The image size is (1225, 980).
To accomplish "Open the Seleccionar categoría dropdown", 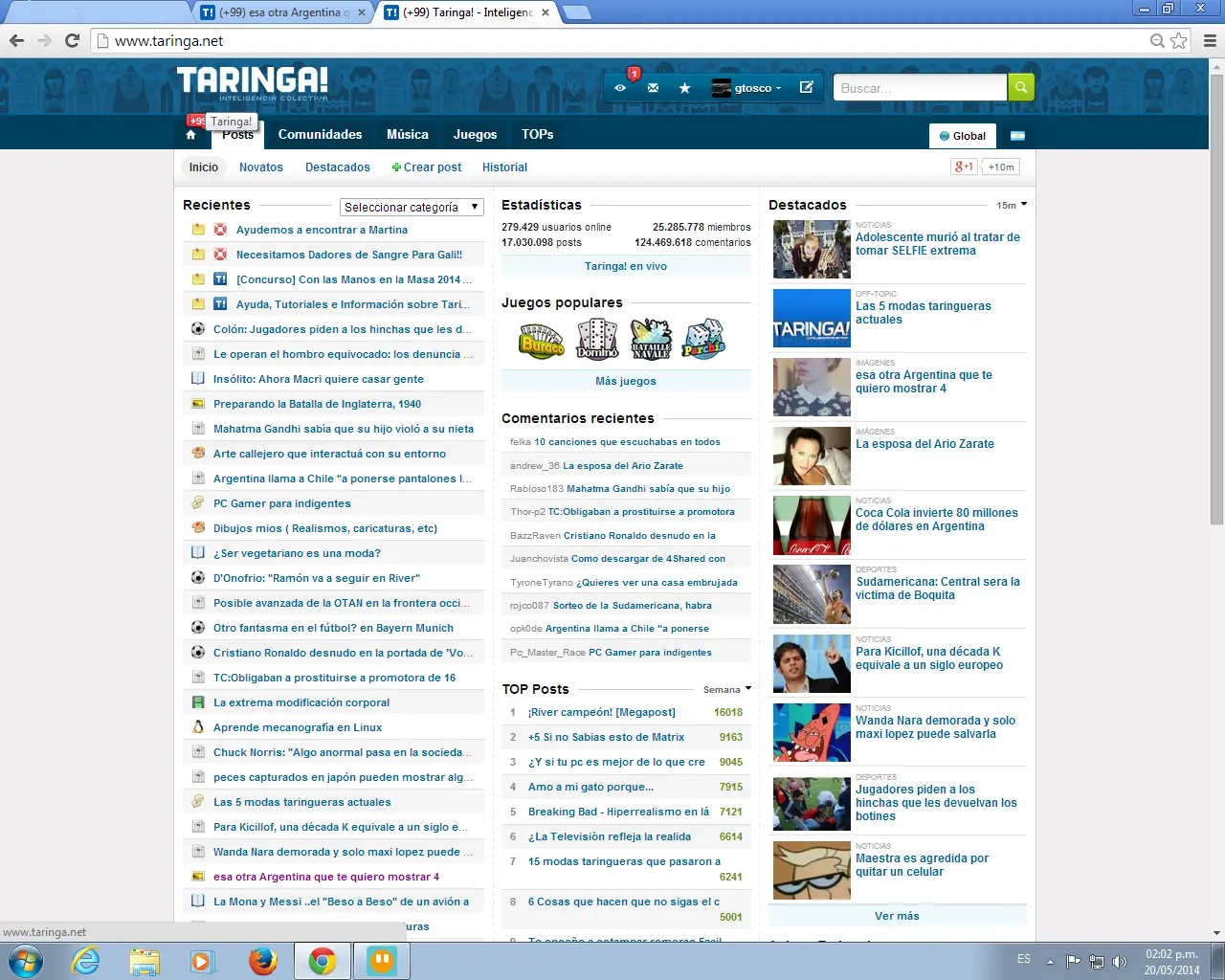I will click(x=412, y=207).
